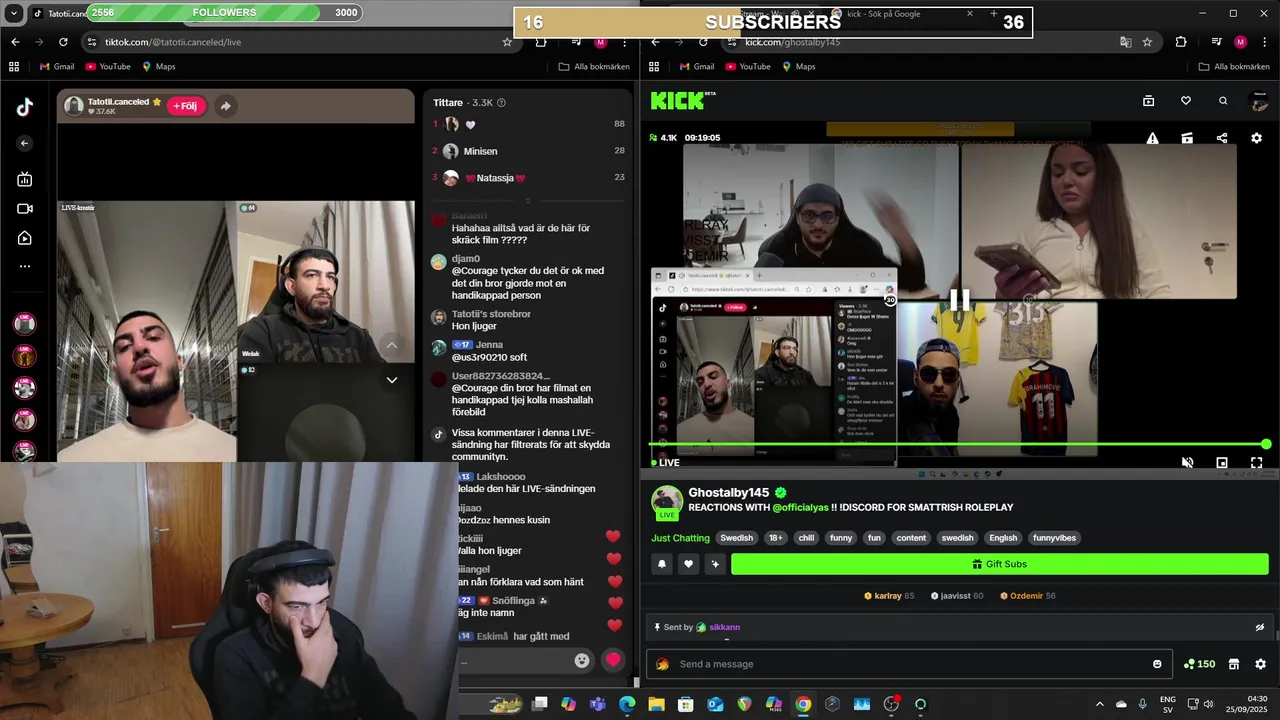Click the report warning triangle on Kick player
Screen dimensions: 1280x720
tap(1152, 138)
